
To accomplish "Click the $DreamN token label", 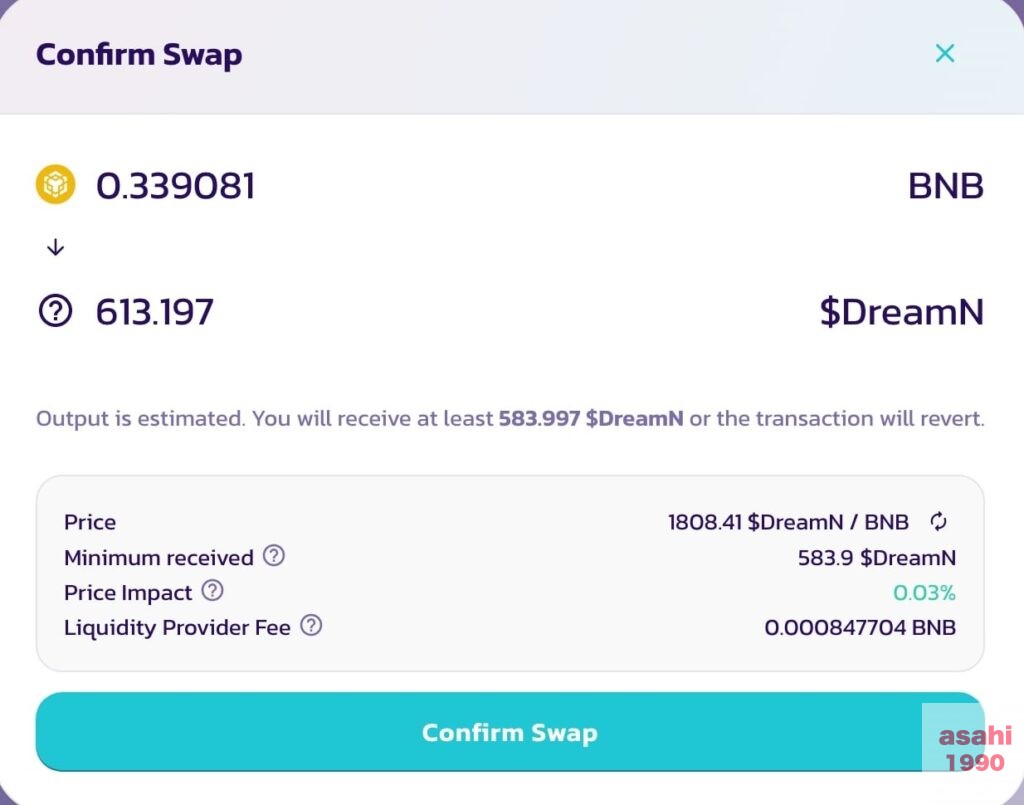I will pyautogui.click(x=902, y=311).
